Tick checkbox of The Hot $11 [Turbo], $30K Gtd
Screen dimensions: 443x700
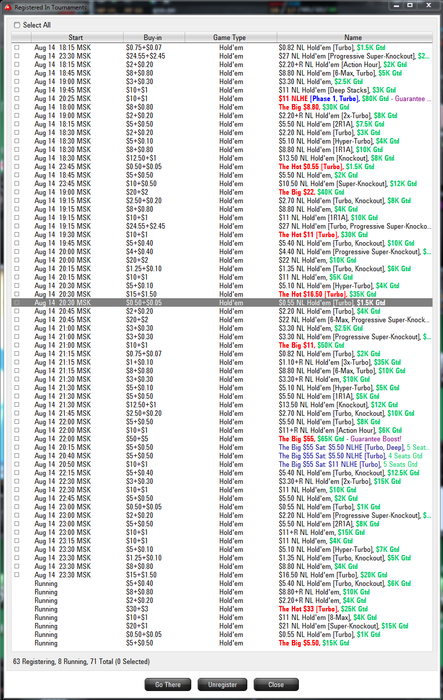(x=17, y=234)
